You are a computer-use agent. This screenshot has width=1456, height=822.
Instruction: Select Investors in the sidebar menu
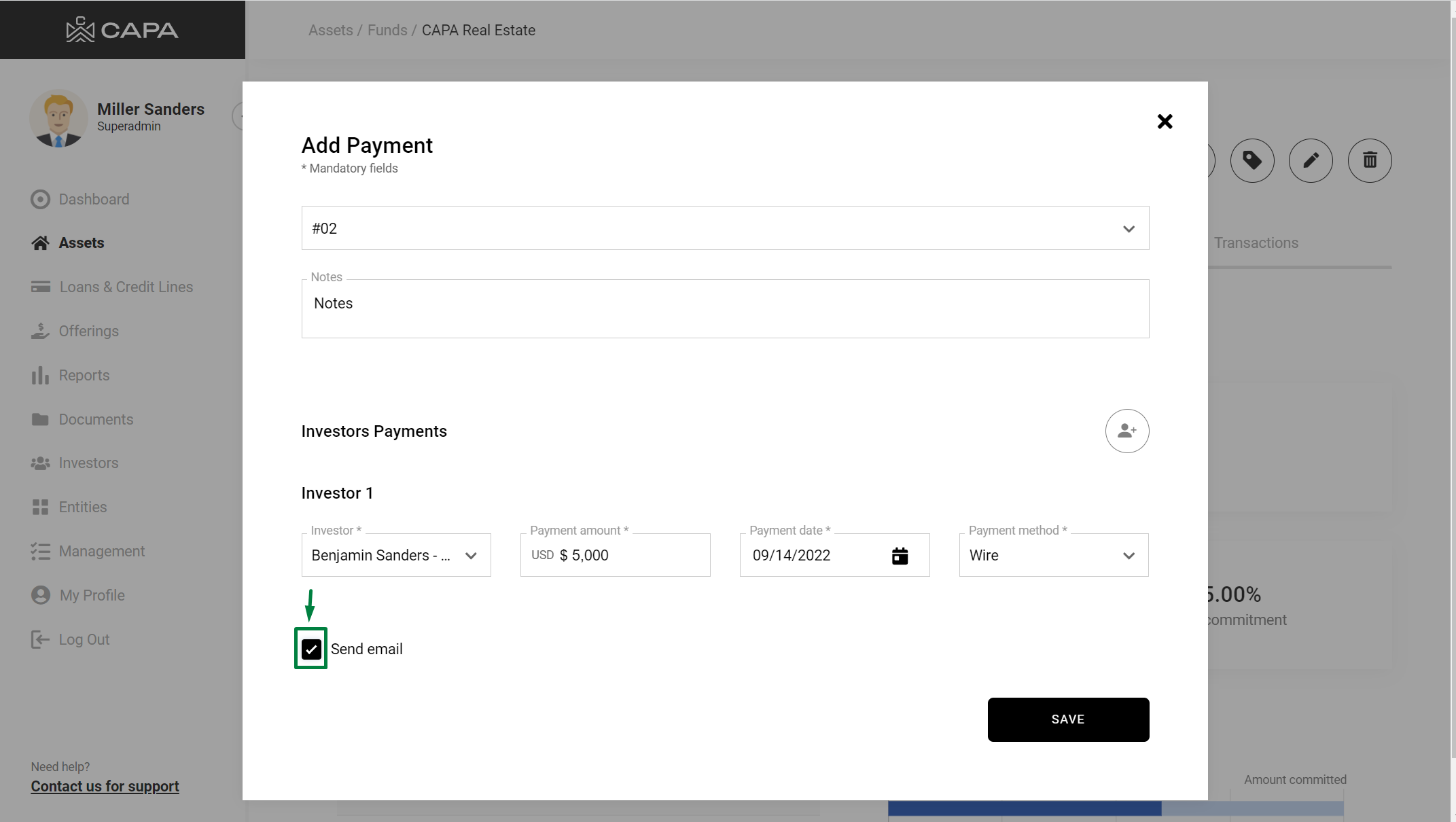pyautogui.click(x=88, y=463)
